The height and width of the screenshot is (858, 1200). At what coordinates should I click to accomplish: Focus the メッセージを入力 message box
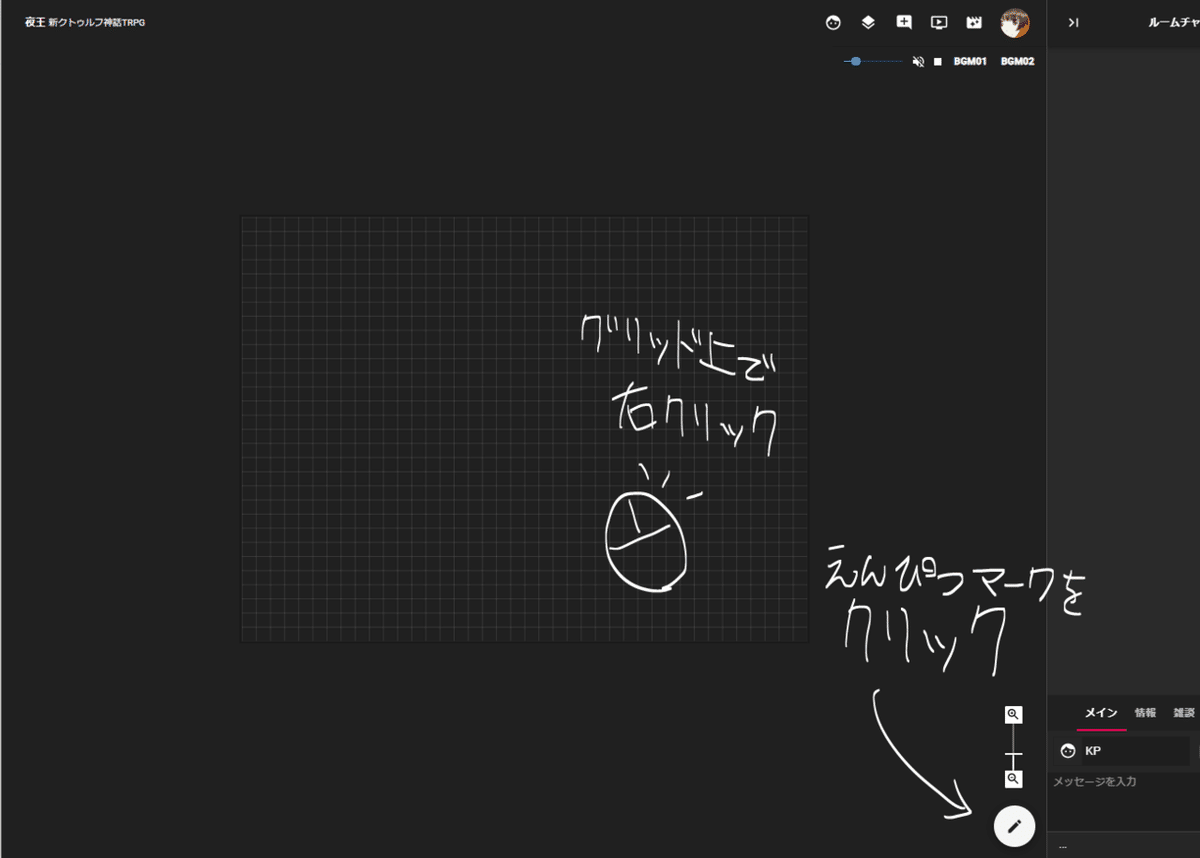[x=1125, y=800]
